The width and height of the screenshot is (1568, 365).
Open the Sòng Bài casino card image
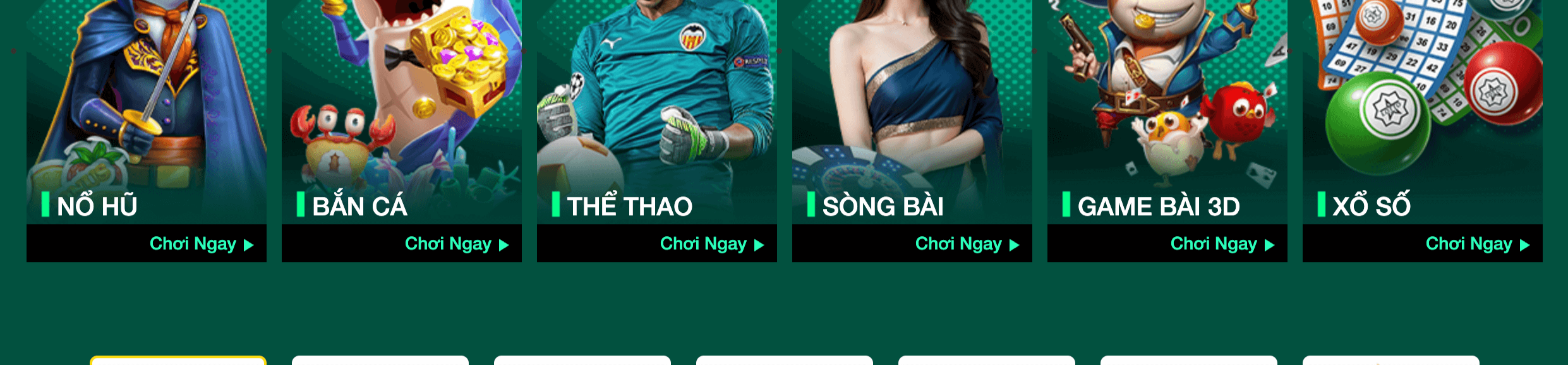pyautogui.click(x=912, y=112)
